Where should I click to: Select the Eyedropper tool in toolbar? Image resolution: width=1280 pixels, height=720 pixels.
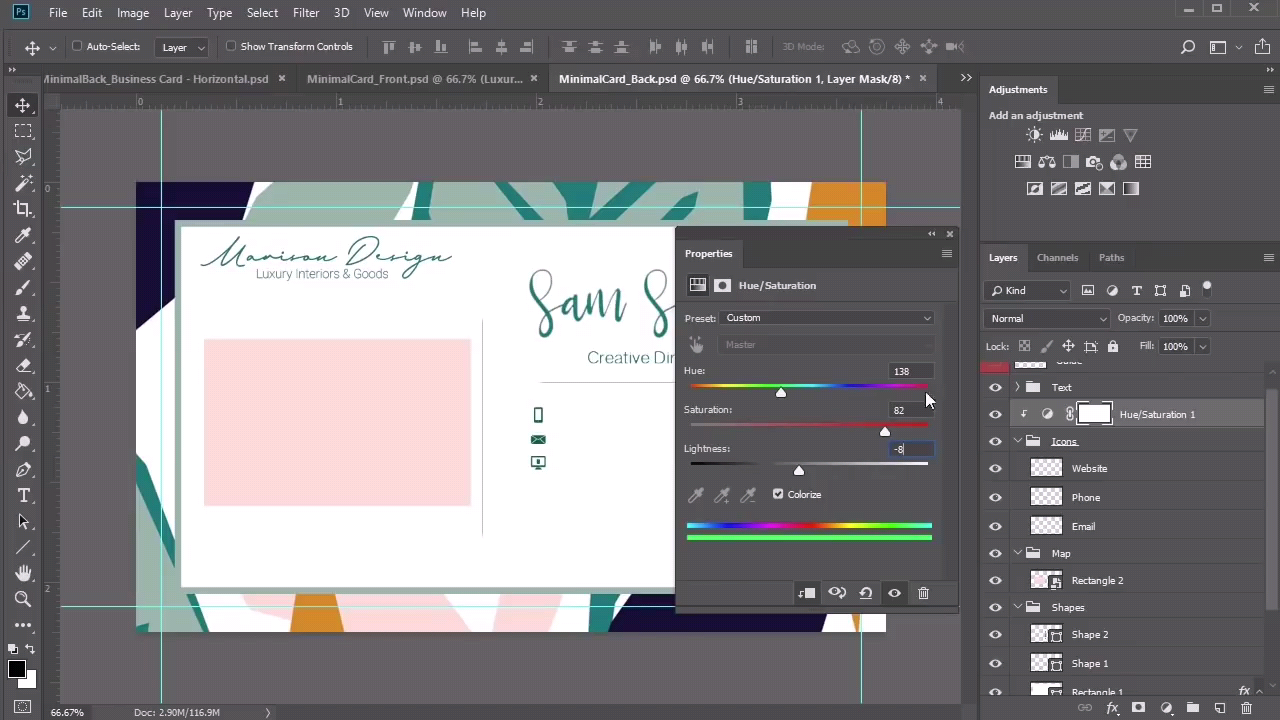tap(23, 235)
